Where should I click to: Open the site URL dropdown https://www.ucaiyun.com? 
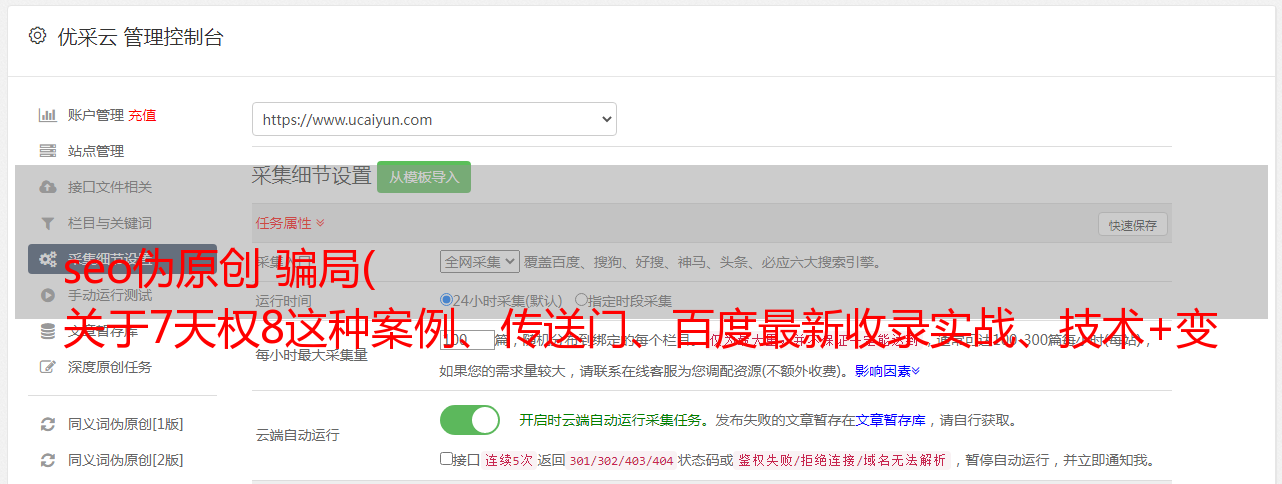tap(434, 119)
